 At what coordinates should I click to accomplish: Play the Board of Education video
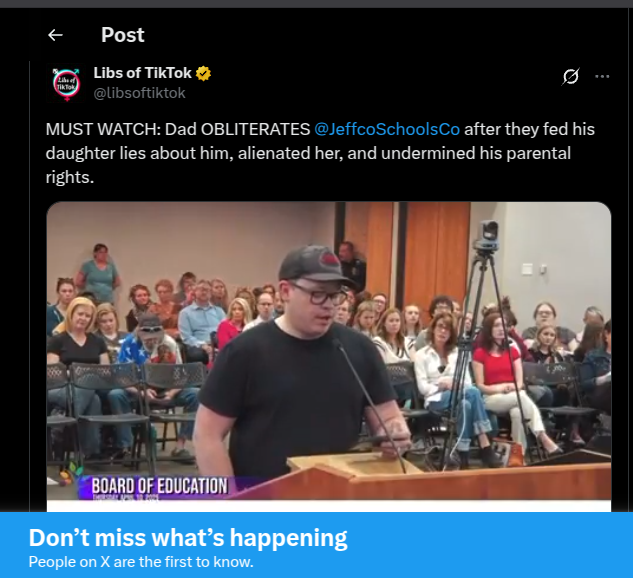point(329,351)
